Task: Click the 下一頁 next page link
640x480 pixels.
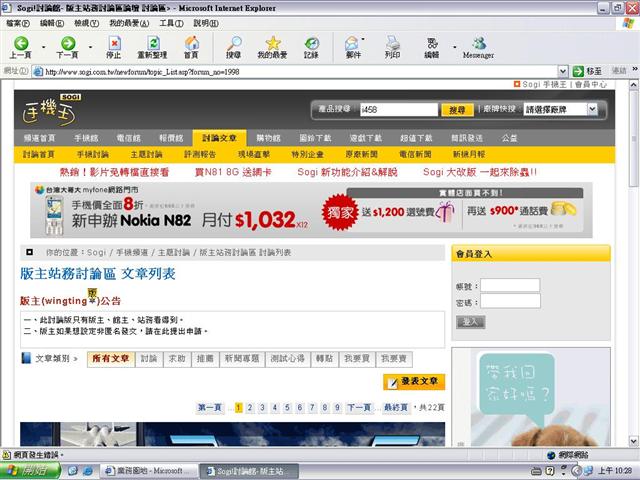Action: (x=359, y=407)
